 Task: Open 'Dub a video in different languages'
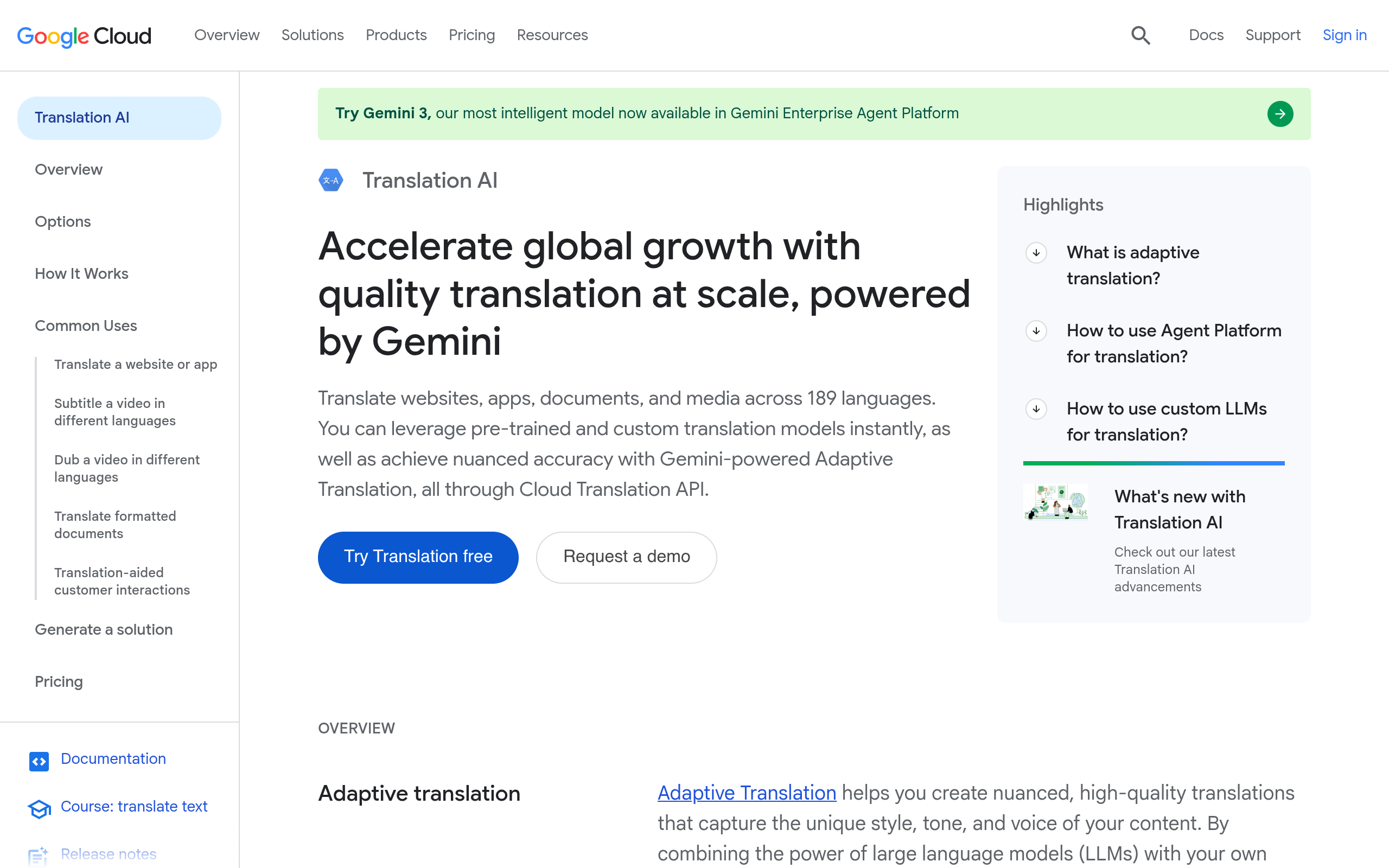point(127,468)
